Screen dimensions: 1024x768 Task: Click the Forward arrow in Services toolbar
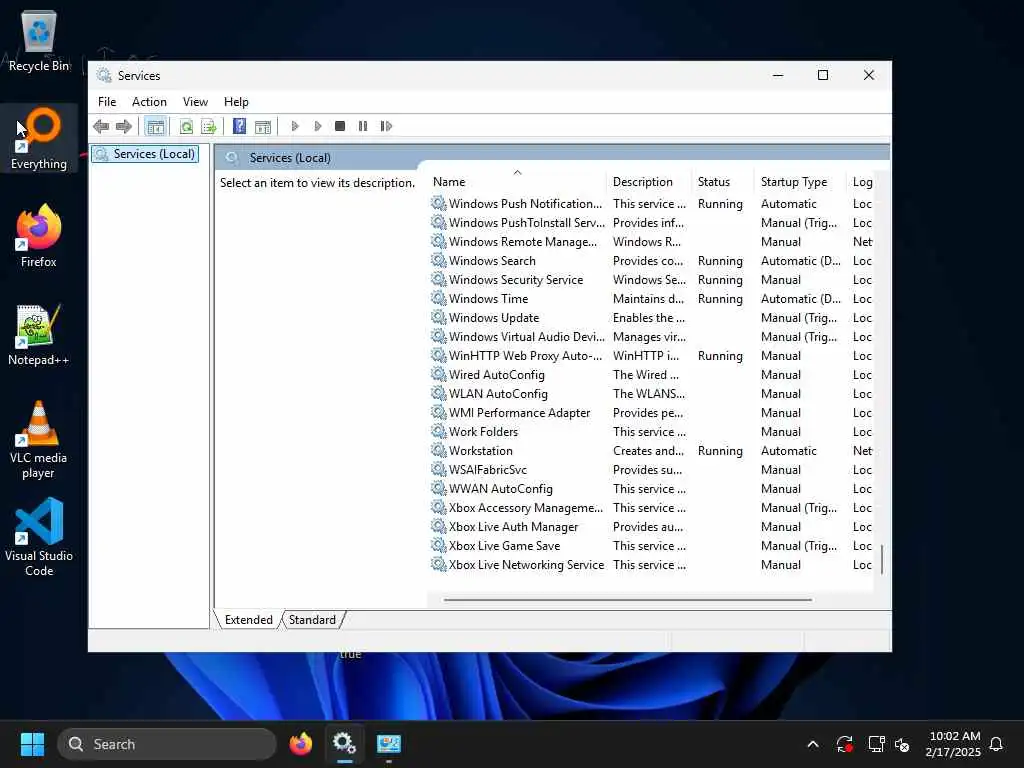(x=123, y=126)
